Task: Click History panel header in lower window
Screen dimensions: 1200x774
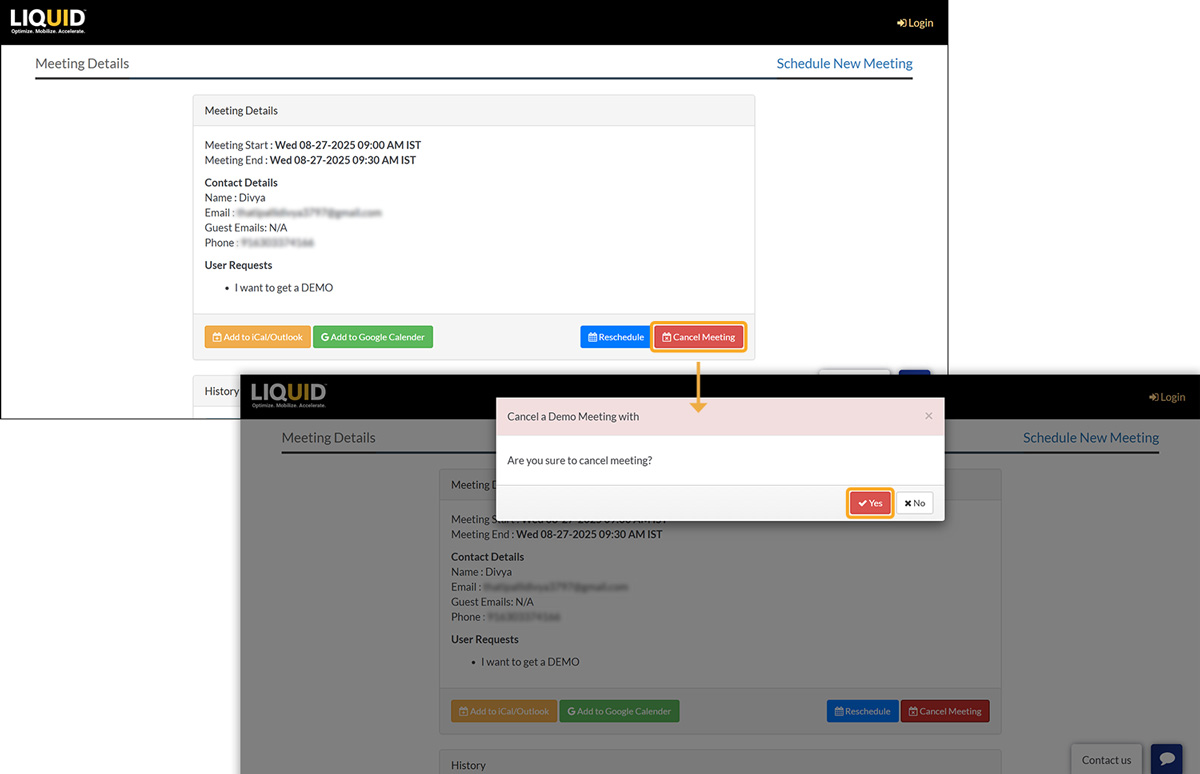Action: (x=720, y=765)
